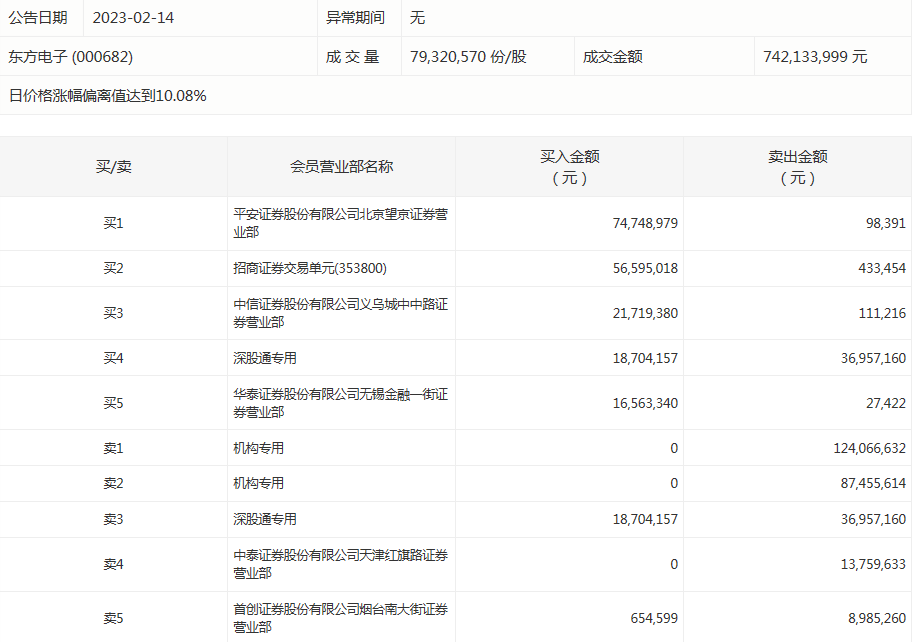Click 首创证券 烟台南大街证券营业部 name
The image size is (912, 642).
(x=341, y=618)
